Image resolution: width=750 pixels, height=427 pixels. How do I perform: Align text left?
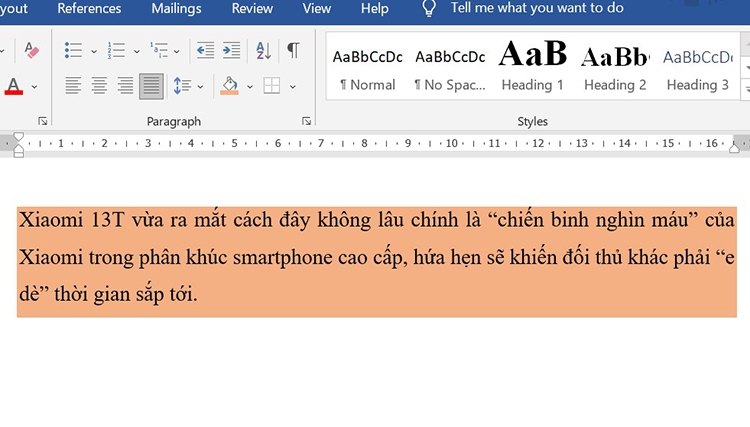click(x=73, y=86)
